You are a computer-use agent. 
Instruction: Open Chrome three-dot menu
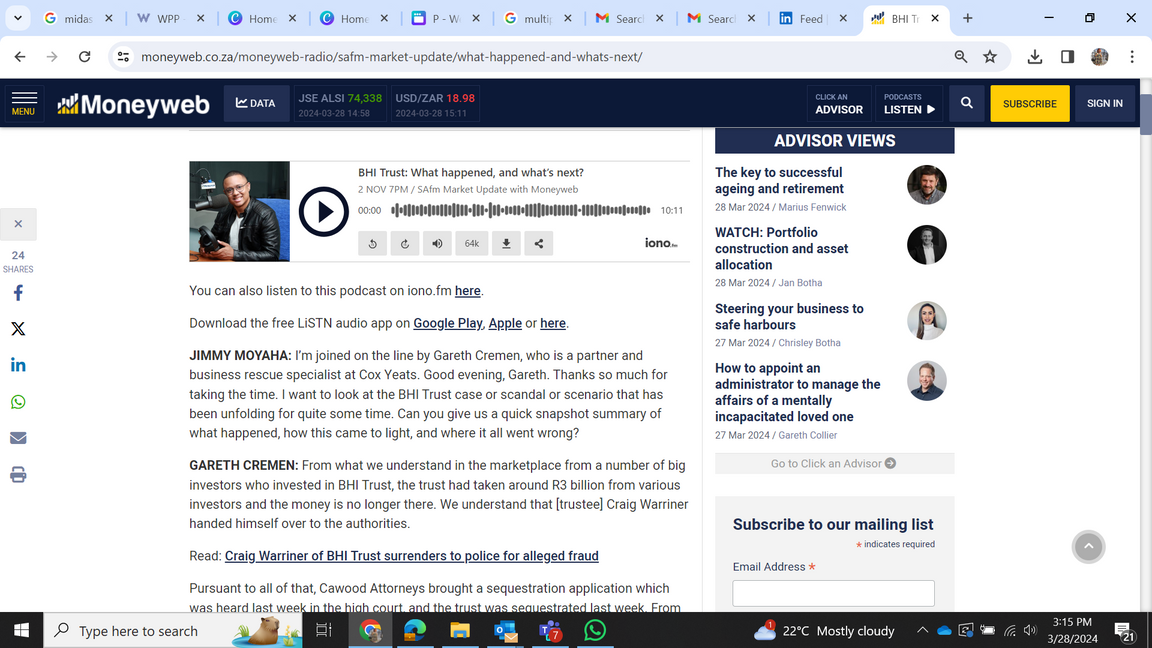1132,57
